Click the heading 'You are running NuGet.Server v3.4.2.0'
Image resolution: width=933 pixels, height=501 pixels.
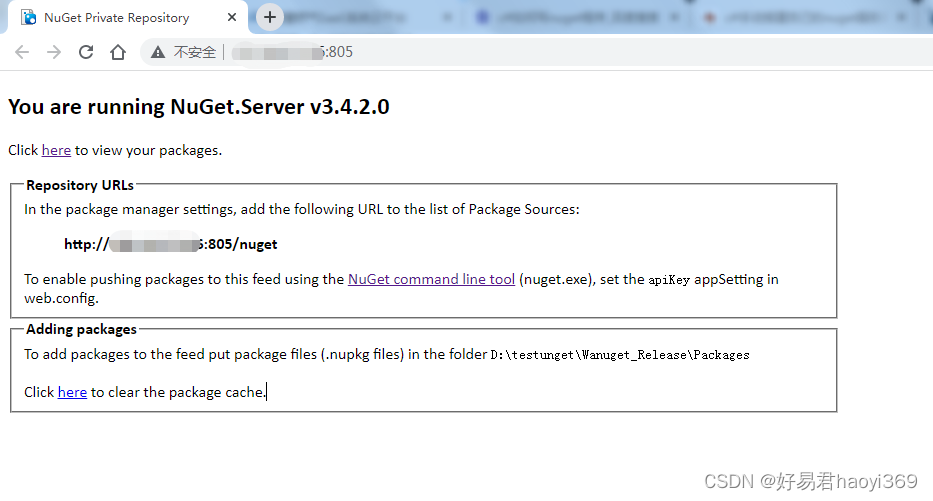click(199, 107)
